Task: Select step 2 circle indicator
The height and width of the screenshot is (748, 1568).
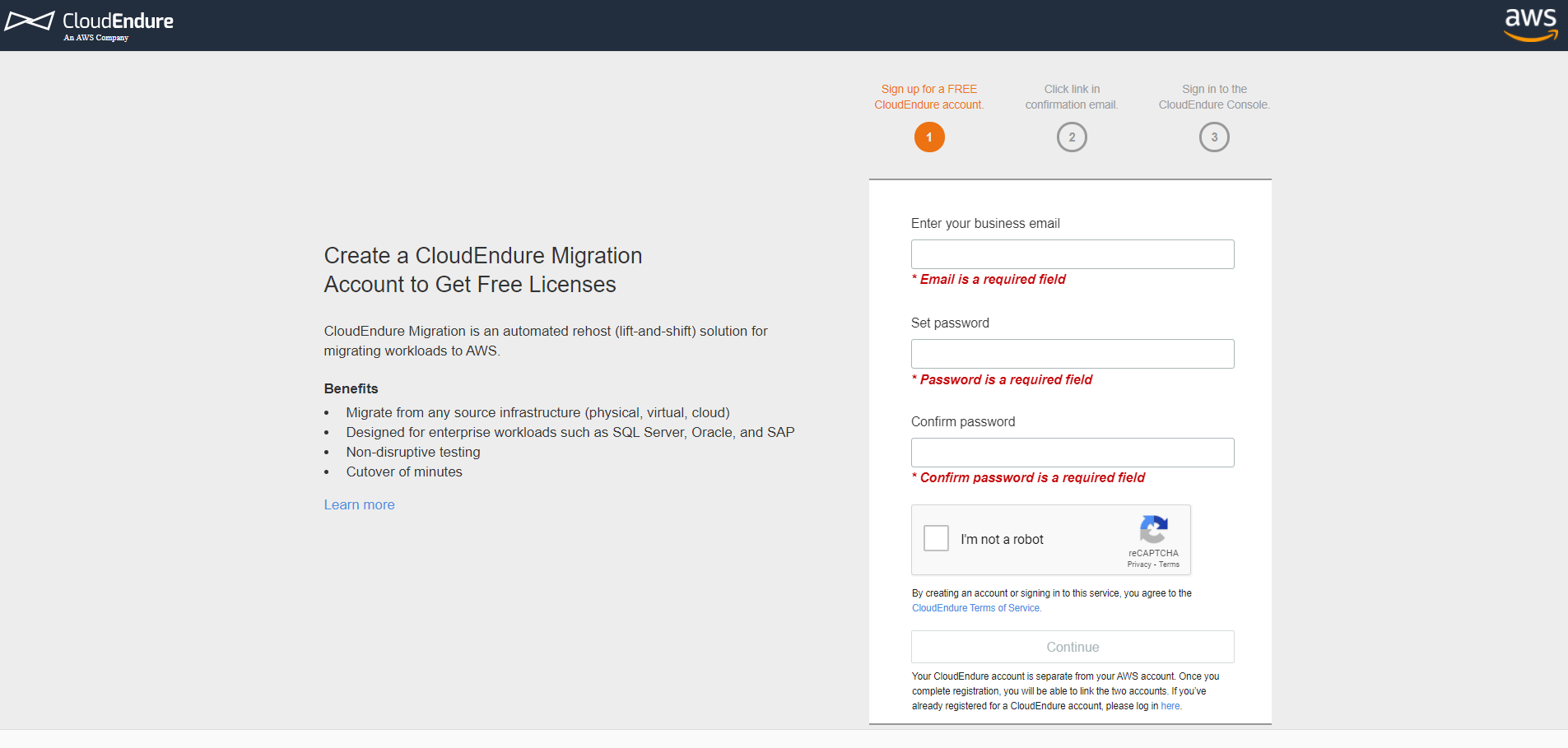Action: (x=1072, y=137)
